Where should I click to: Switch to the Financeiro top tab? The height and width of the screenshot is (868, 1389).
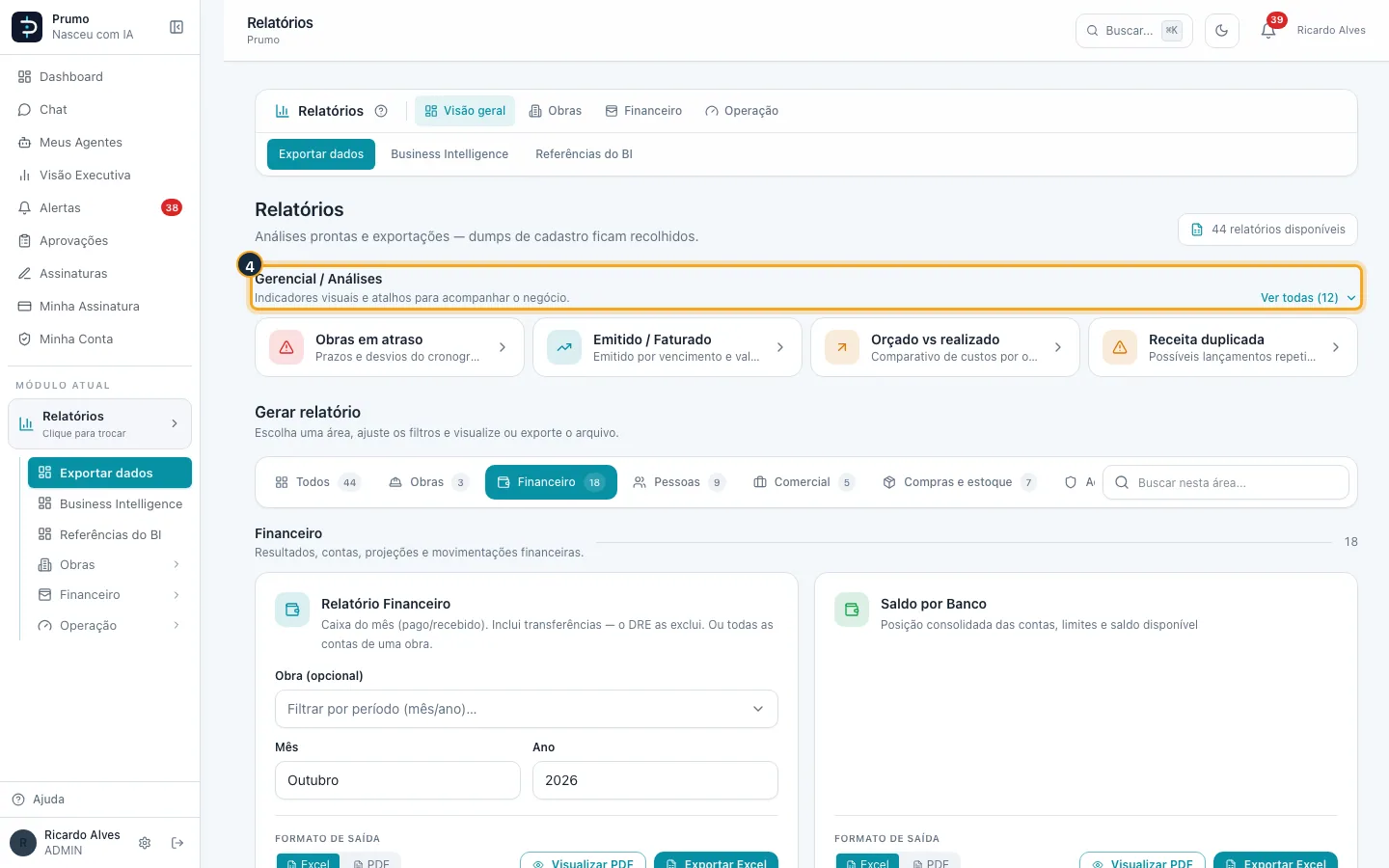click(x=643, y=111)
